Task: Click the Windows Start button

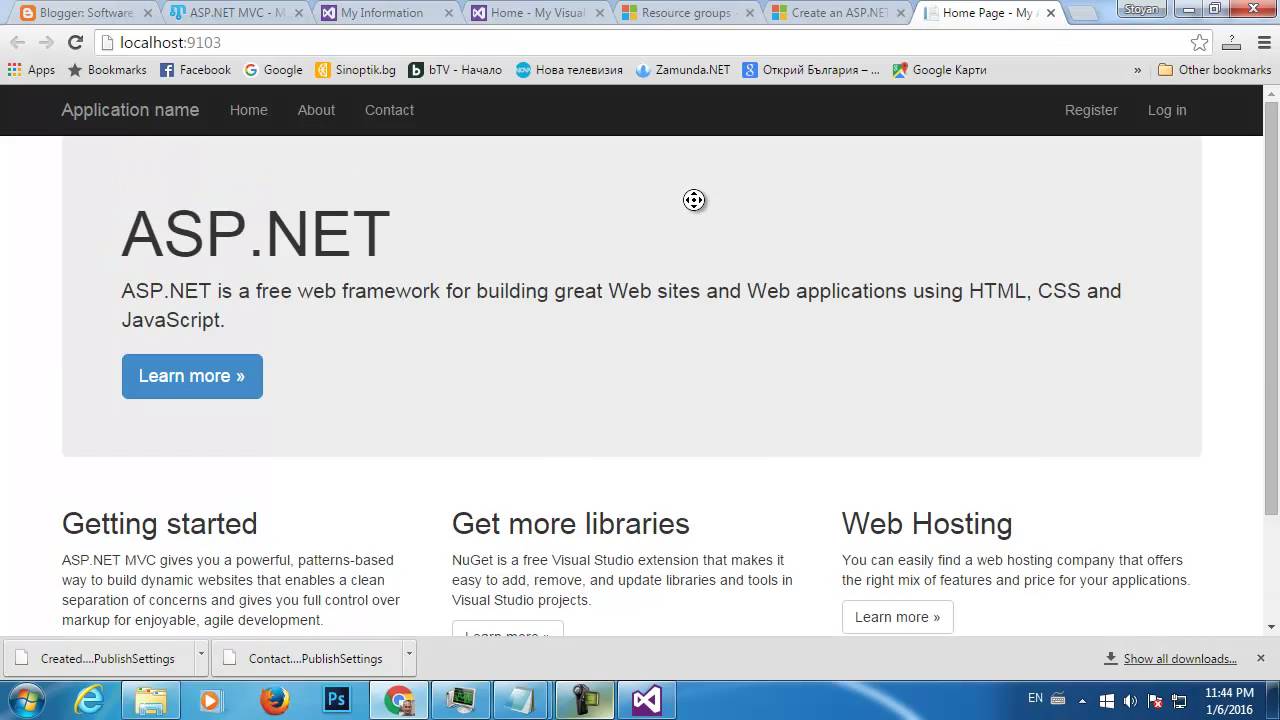Action: coord(26,700)
